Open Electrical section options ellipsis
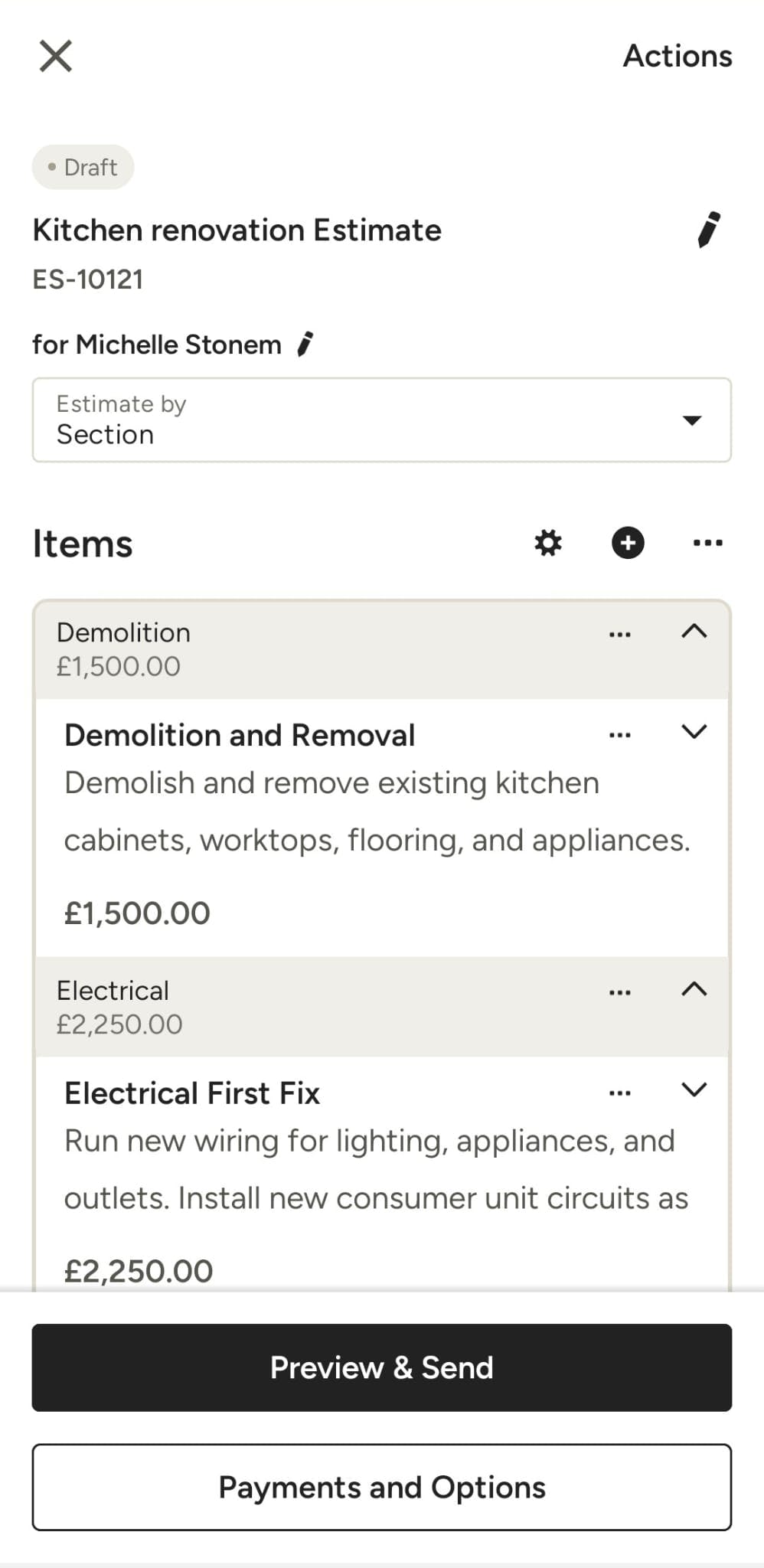This screenshot has height=1568, width=764. click(x=619, y=992)
